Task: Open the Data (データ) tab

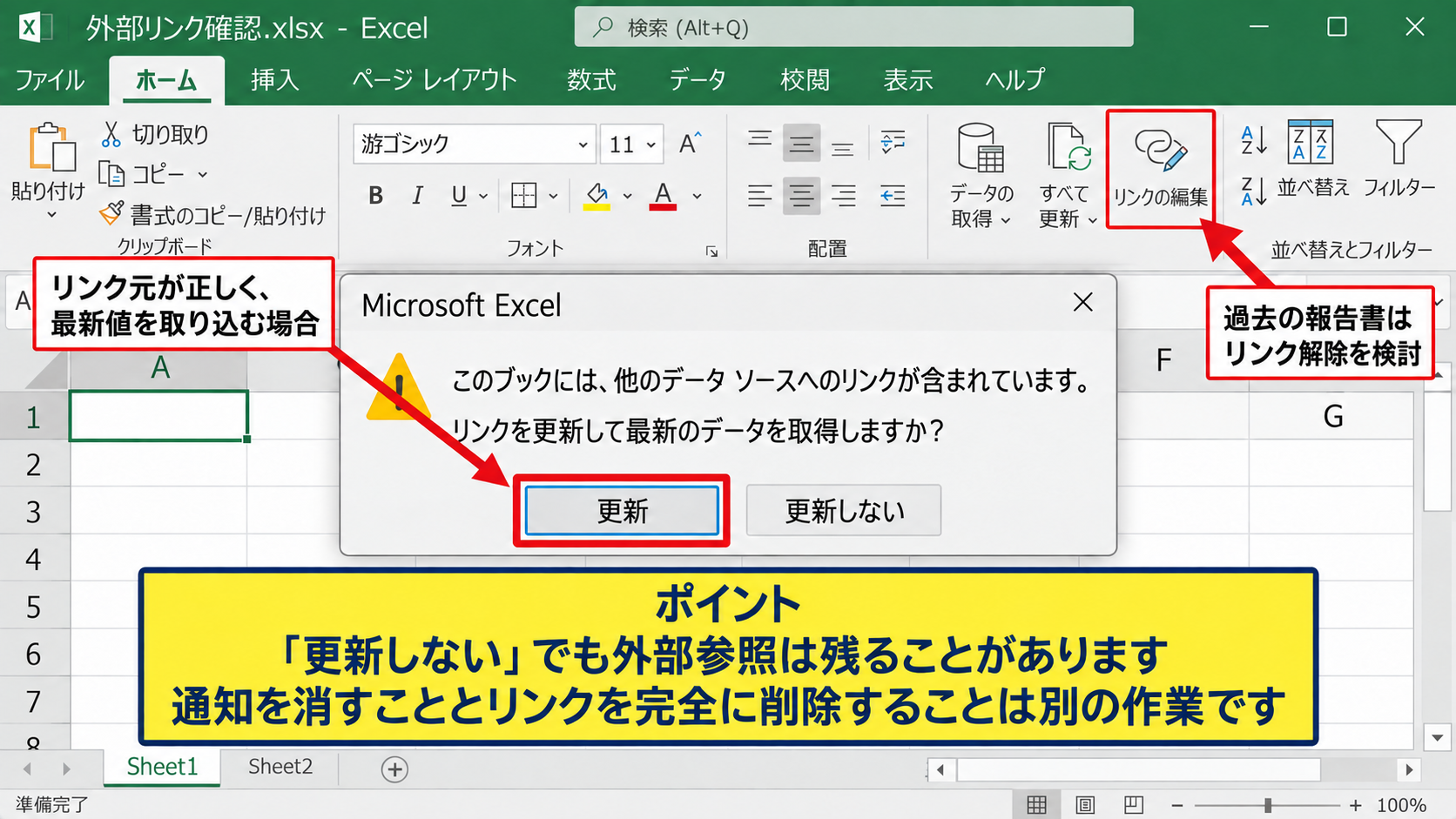Action: tap(697, 80)
